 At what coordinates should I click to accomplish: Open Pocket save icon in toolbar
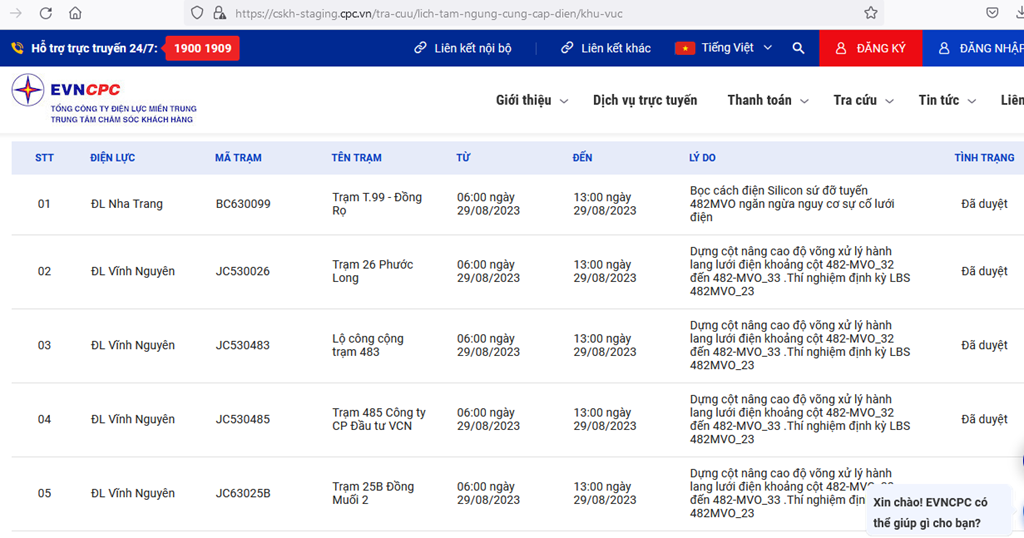[x=992, y=13]
